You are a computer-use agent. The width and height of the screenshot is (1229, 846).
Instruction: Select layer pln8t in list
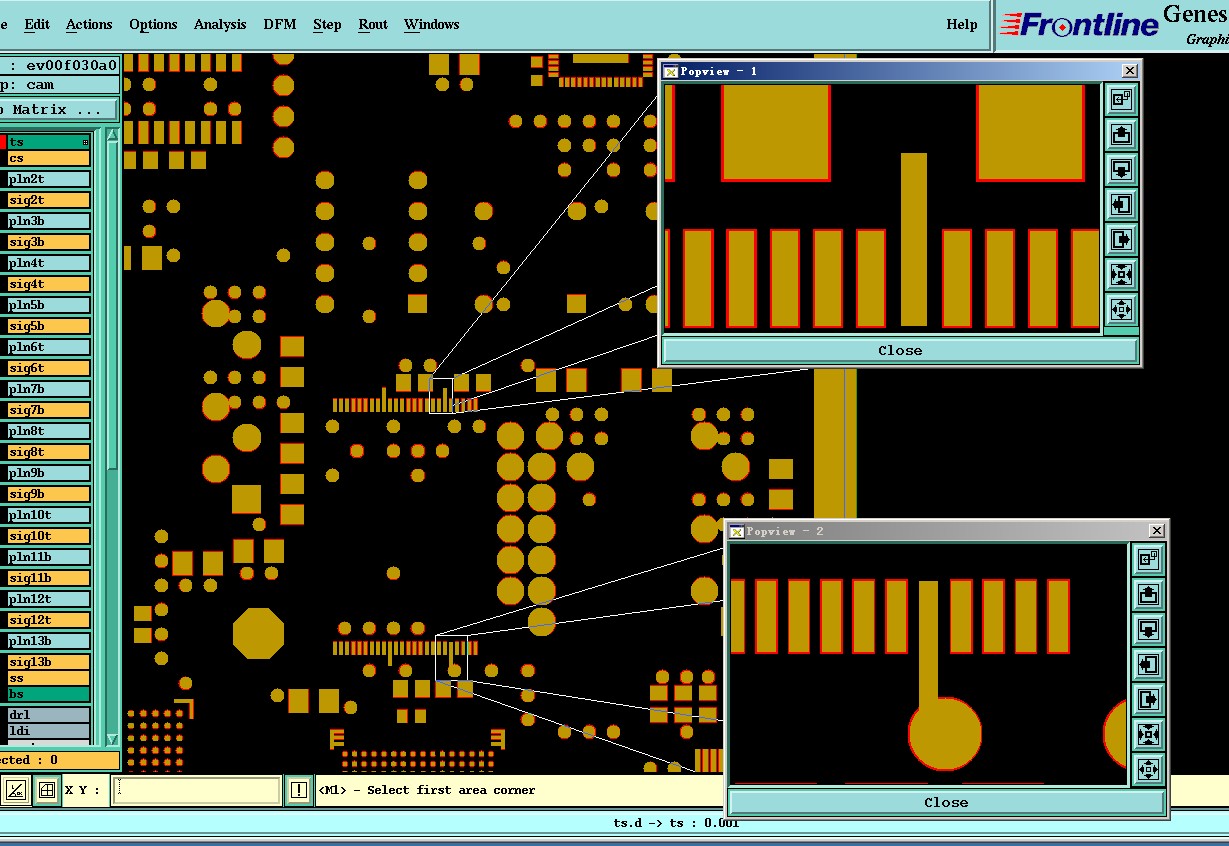tap(49, 431)
